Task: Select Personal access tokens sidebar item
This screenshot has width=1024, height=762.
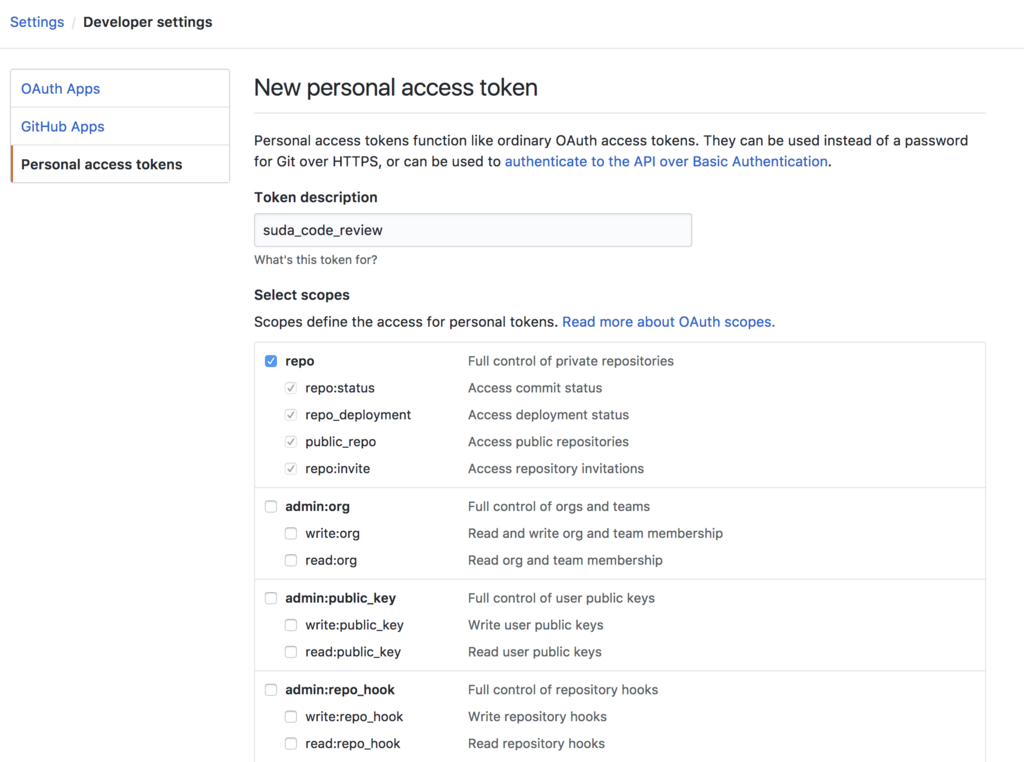Action: tap(102, 165)
